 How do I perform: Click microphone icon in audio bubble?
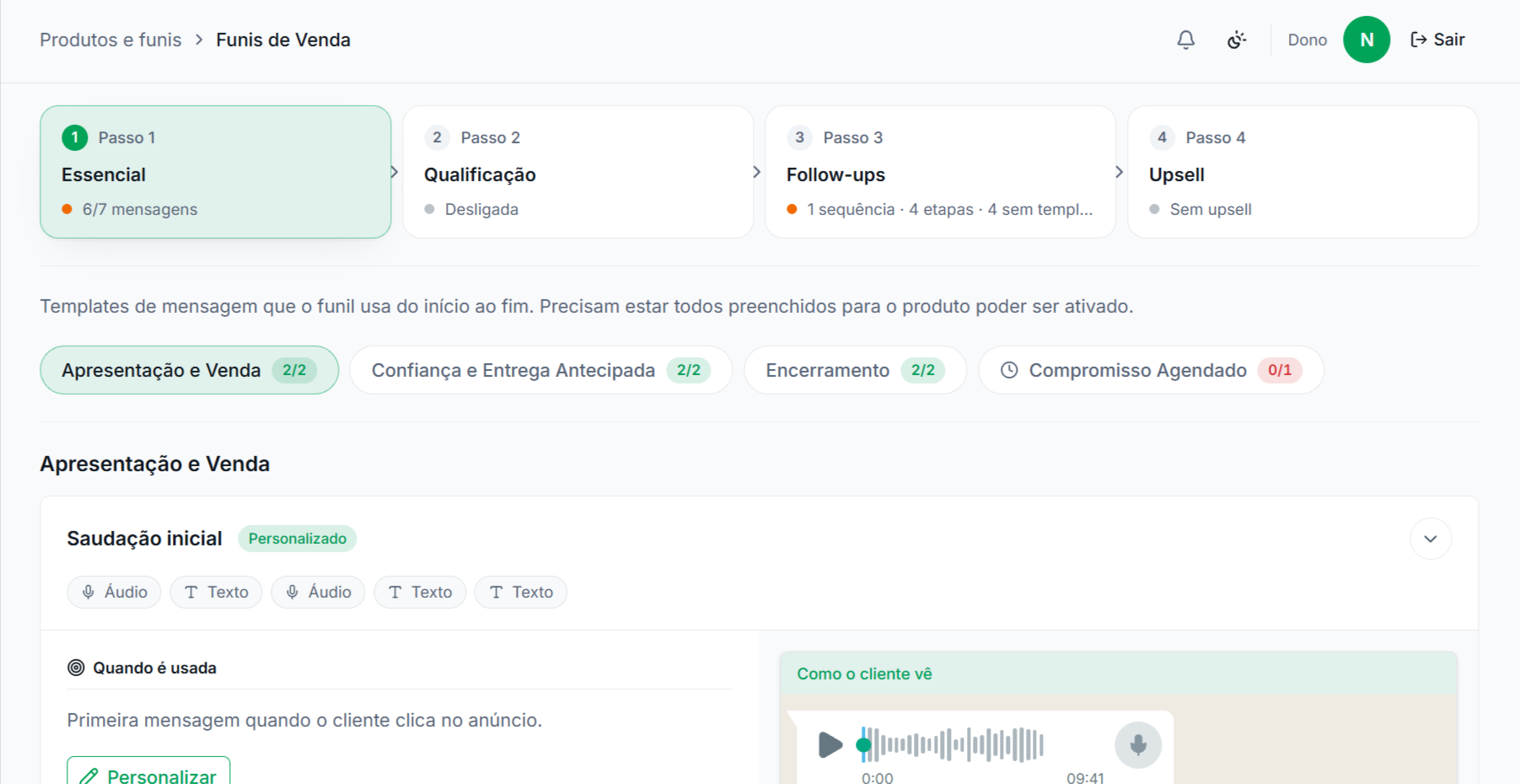point(1138,744)
